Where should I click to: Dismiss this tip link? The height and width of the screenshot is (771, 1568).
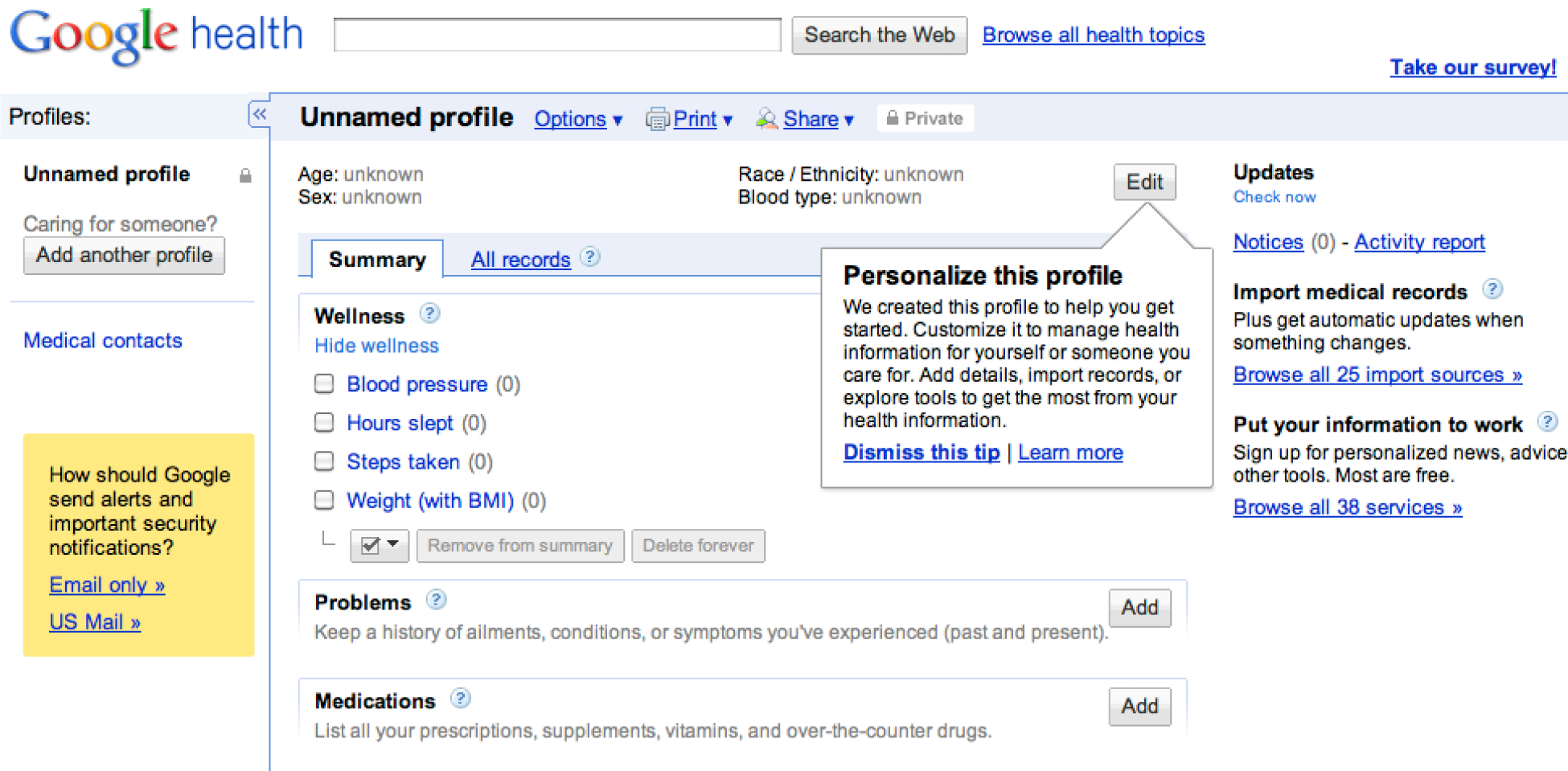click(x=922, y=453)
